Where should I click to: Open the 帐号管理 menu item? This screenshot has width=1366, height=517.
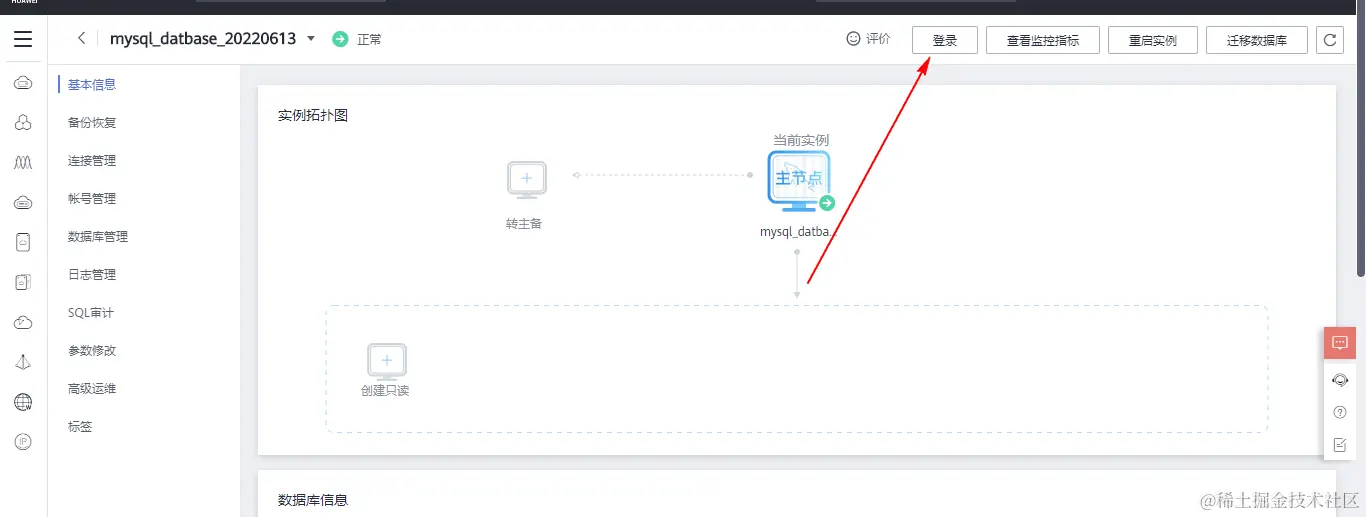(92, 199)
